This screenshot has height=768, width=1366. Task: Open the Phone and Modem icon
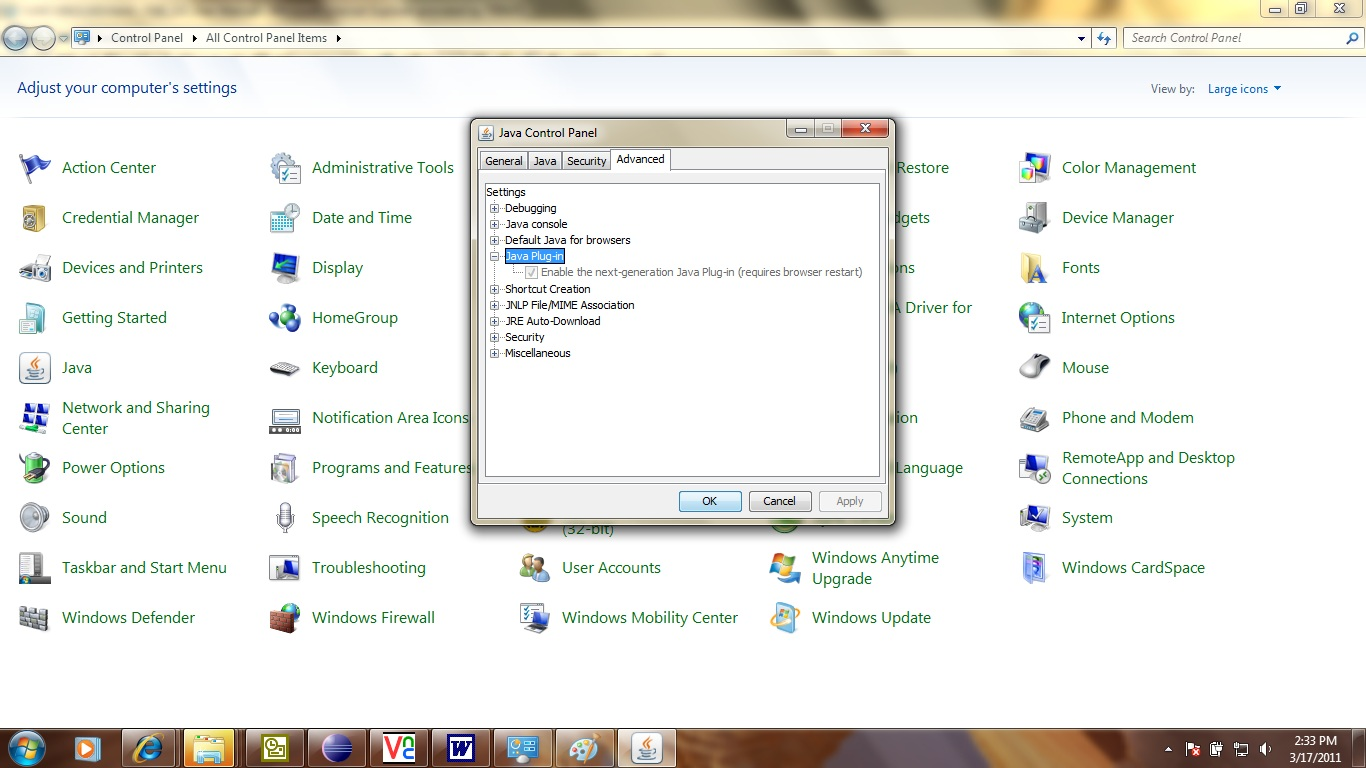pyautogui.click(x=1035, y=418)
